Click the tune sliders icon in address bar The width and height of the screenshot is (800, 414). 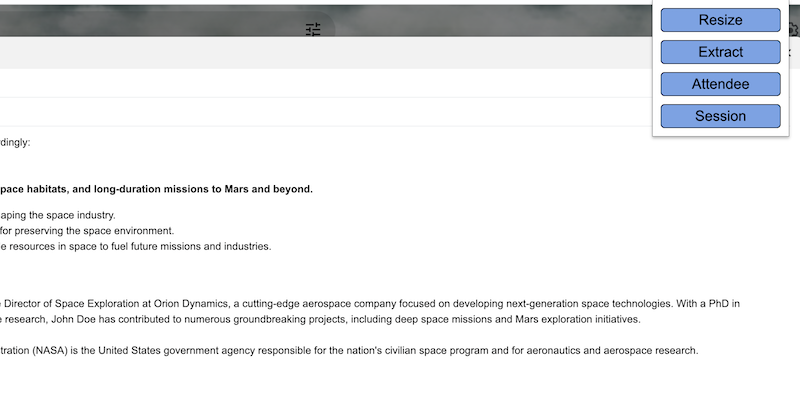click(313, 29)
